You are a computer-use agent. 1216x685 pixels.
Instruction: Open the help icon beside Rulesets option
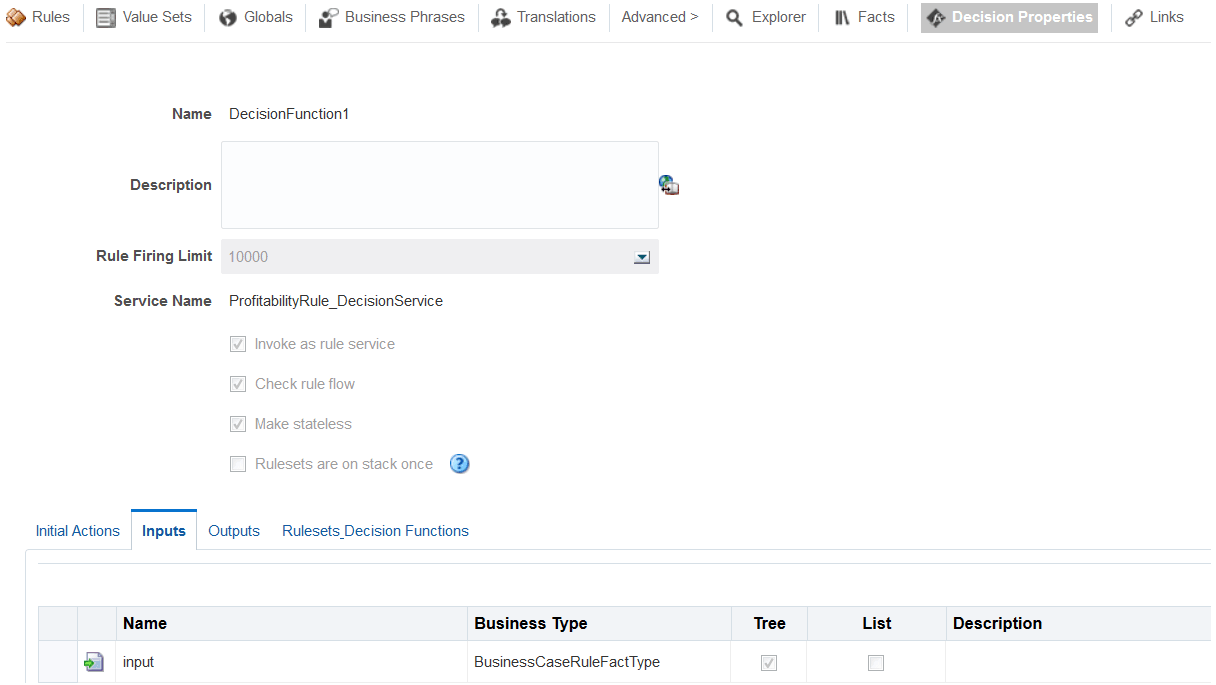(x=459, y=464)
